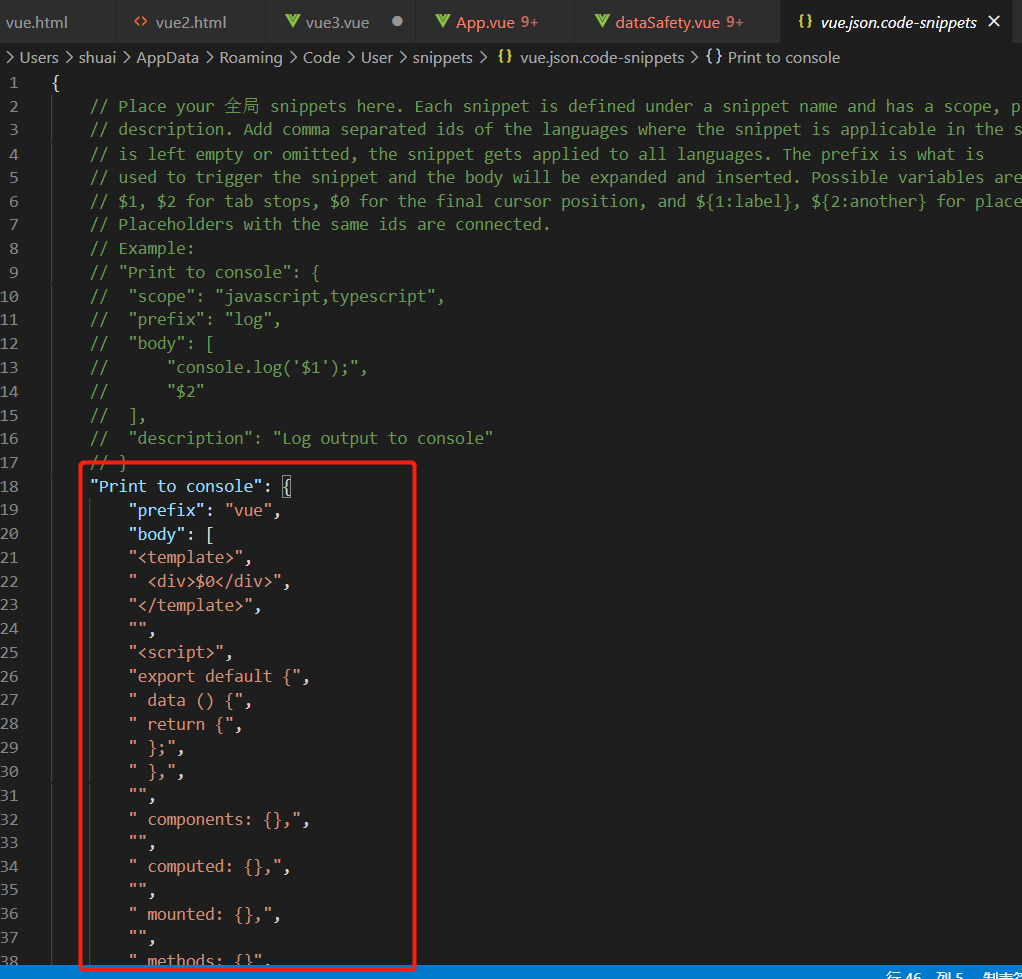Click the "<script>" string on line 25
This screenshot has height=979, width=1022.
coord(175,652)
